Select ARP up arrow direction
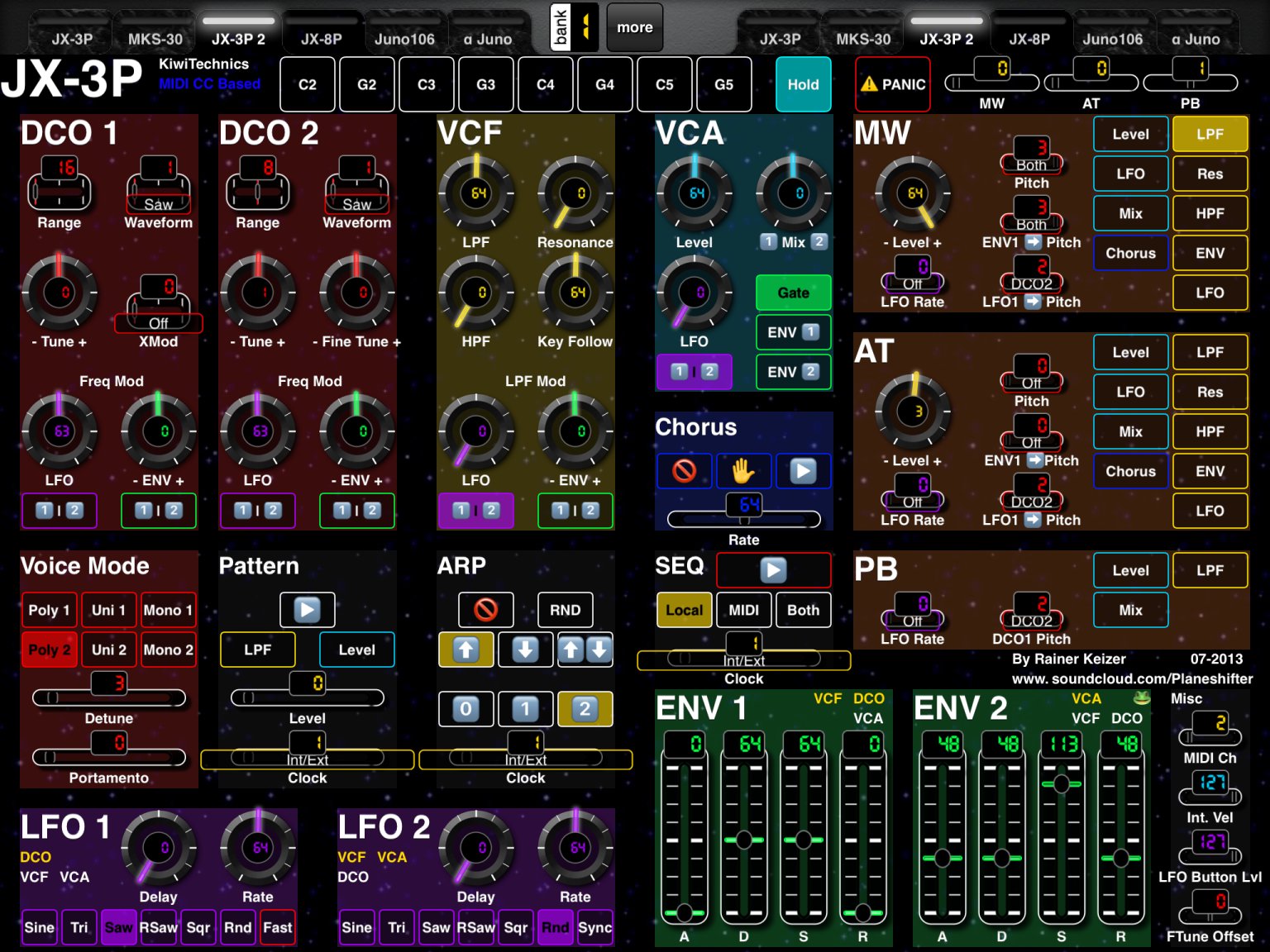The image size is (1270, 952). (x=466, y=650)
